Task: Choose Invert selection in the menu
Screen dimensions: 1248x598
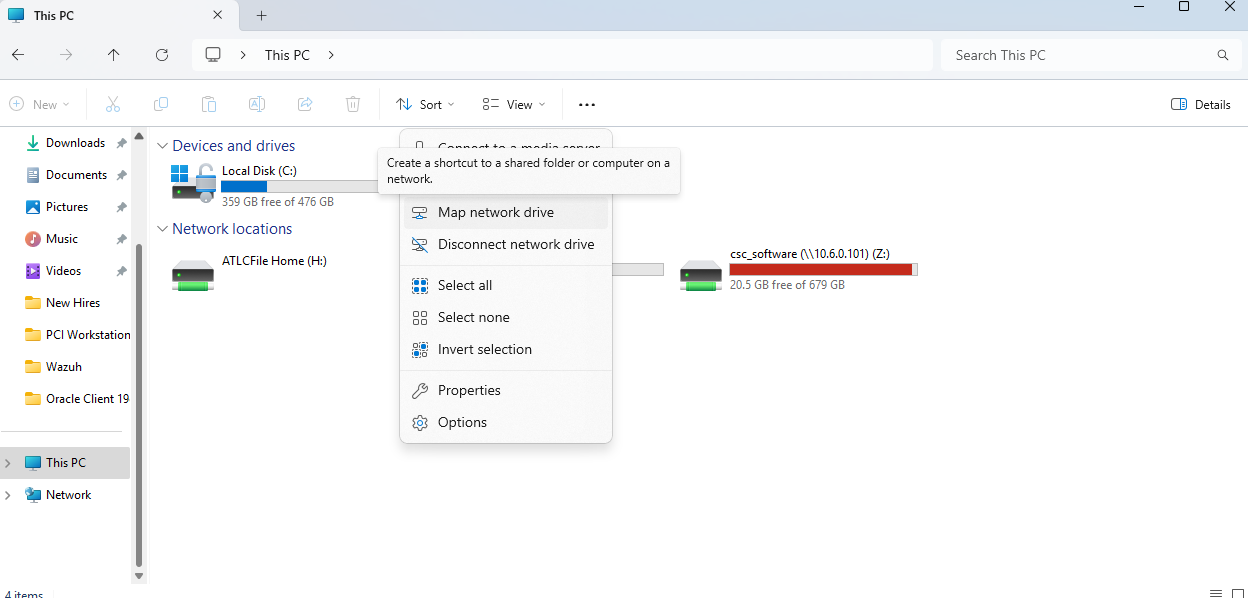Action: 484,349
